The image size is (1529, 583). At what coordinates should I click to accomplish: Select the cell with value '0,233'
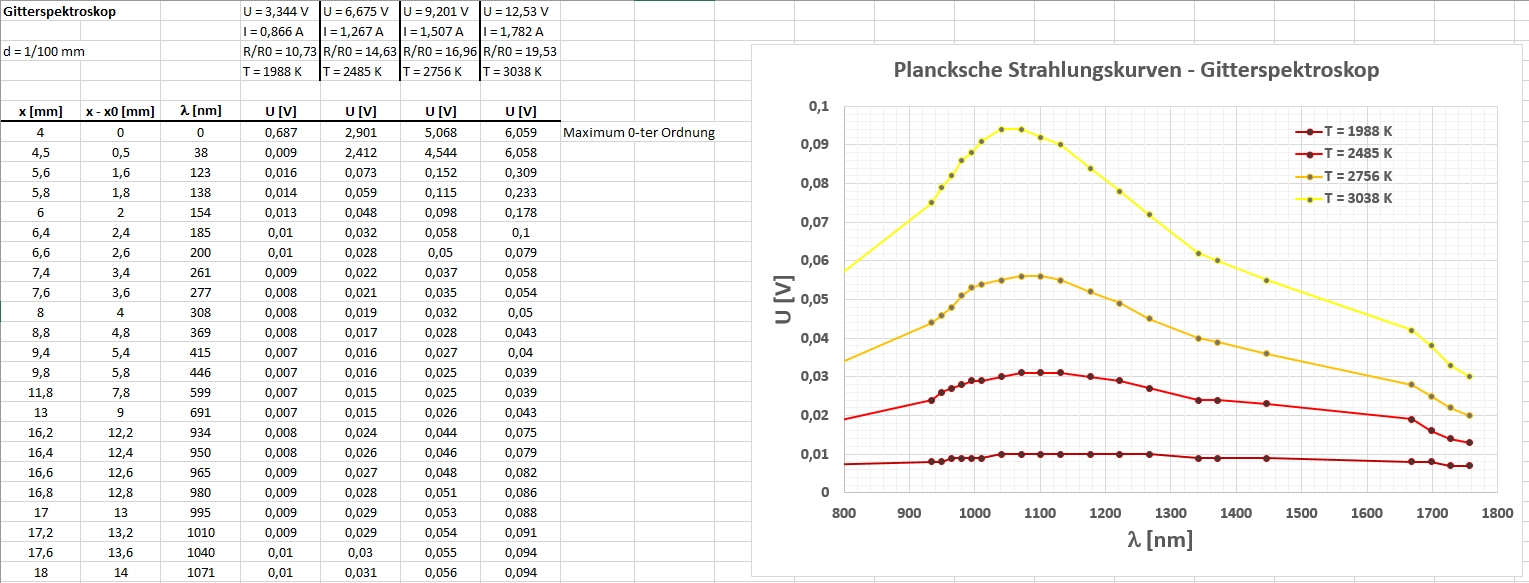tap(520, 192)
